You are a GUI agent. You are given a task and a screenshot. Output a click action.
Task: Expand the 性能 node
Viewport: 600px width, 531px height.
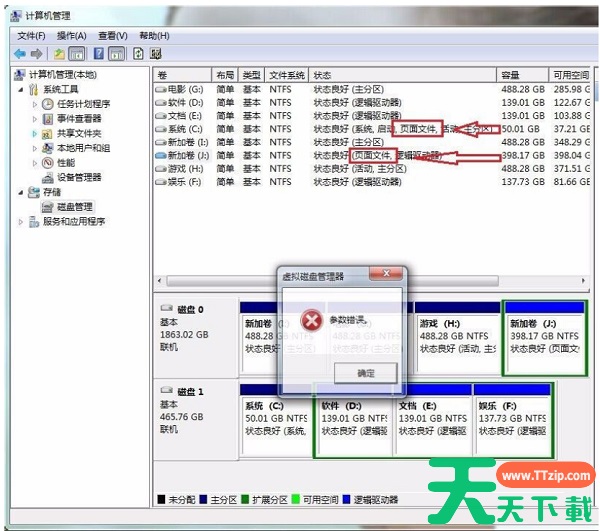pos(35,163)
